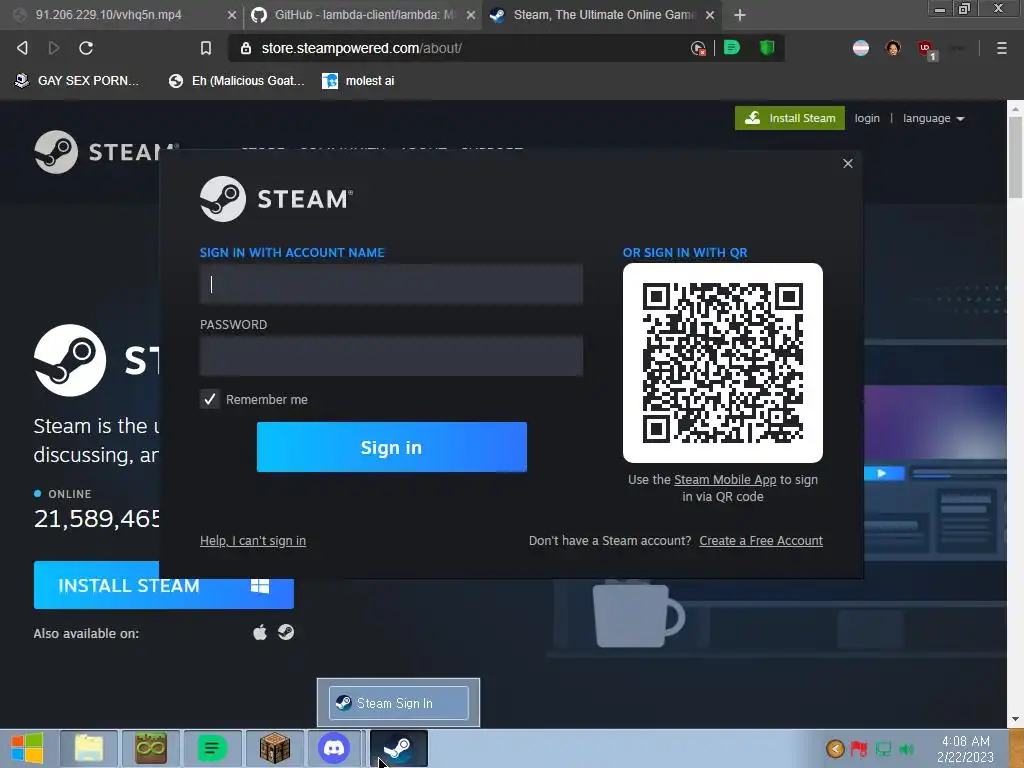Click the address bar URL text
This screenshot has height=768, width=1024.
[362, 48]
